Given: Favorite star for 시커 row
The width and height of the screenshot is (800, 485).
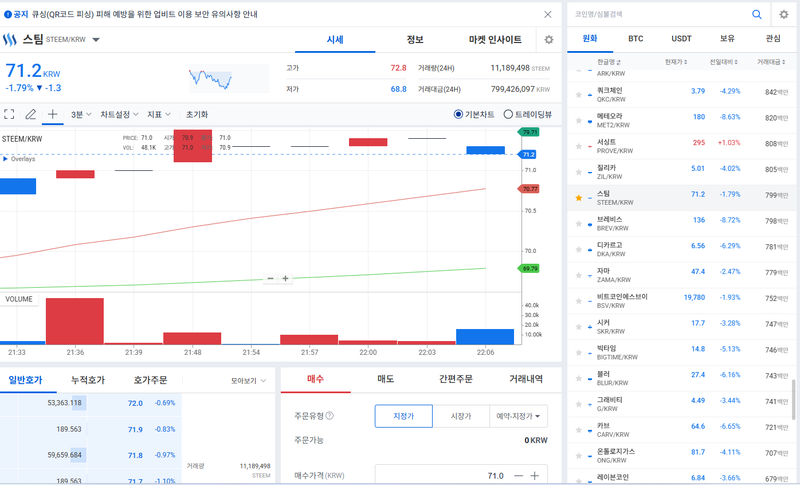Looking at the screenshot, I should pos(579,326).
